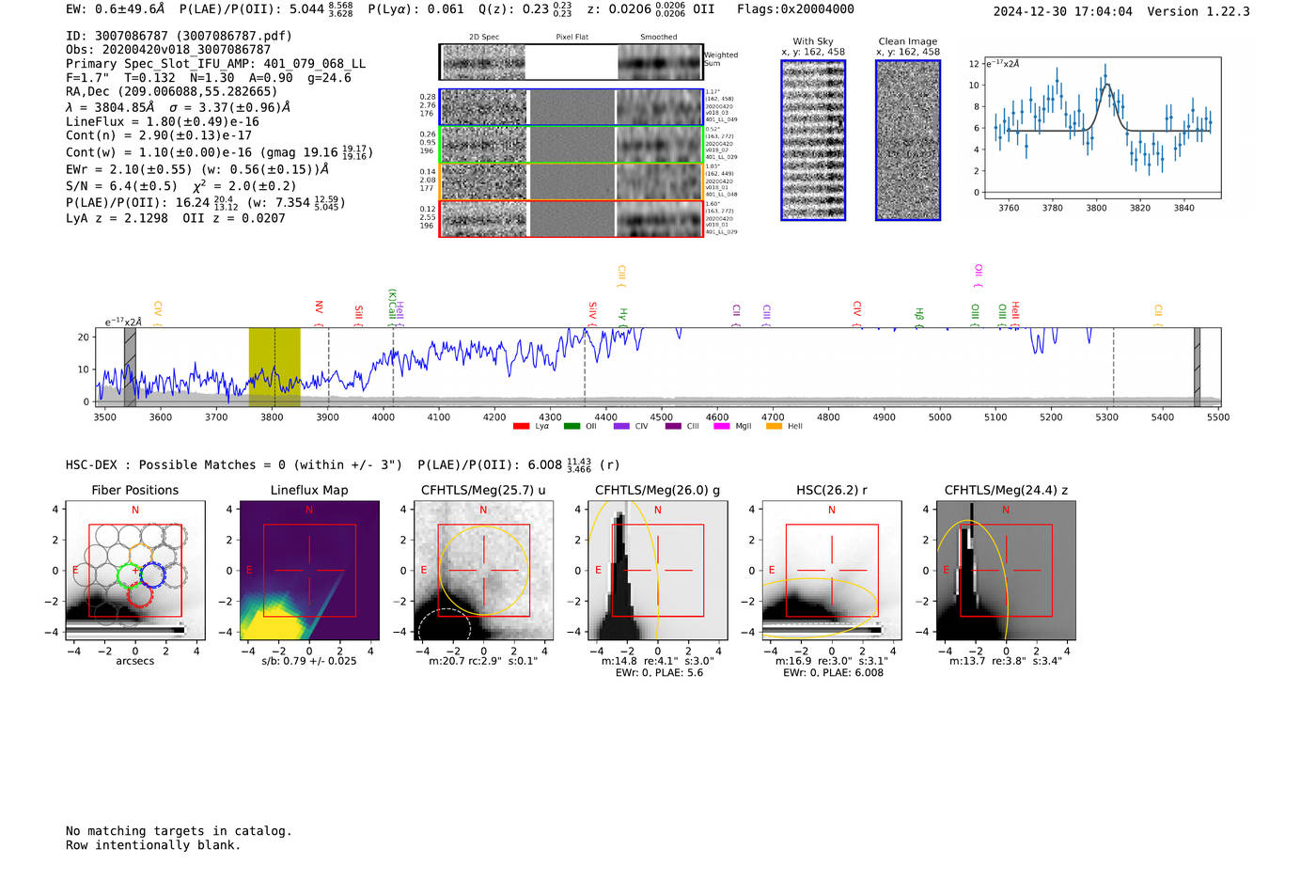
Task: Click the CIII legend swatch
Action: (x=673, y=427)
